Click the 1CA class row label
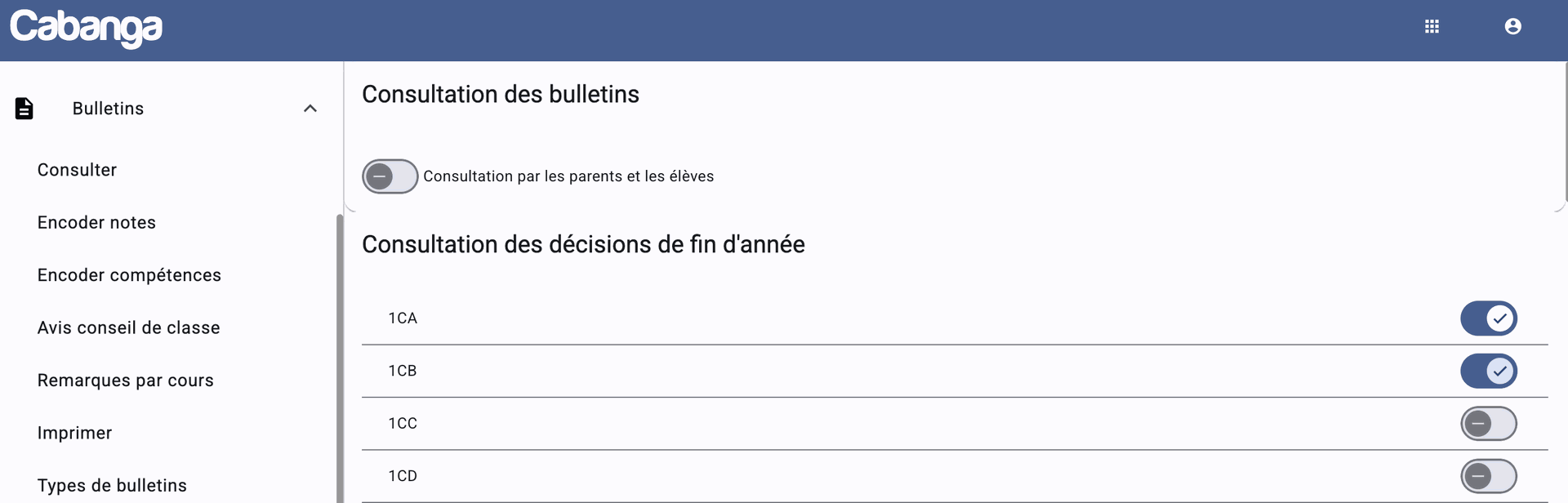 click(x=403, y=318)
